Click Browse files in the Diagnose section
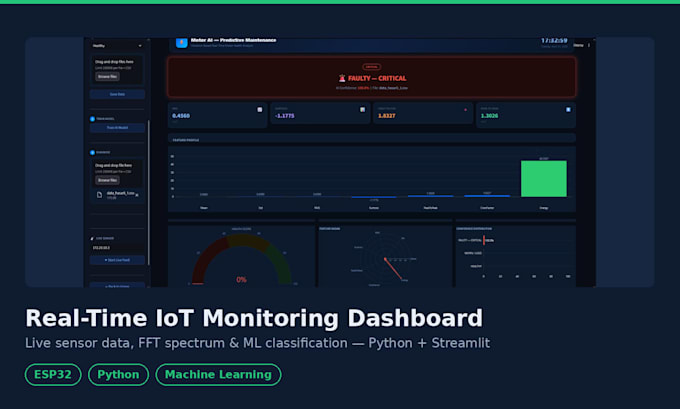The width and height of the screenshot is (680, 409). pos(108,180)
